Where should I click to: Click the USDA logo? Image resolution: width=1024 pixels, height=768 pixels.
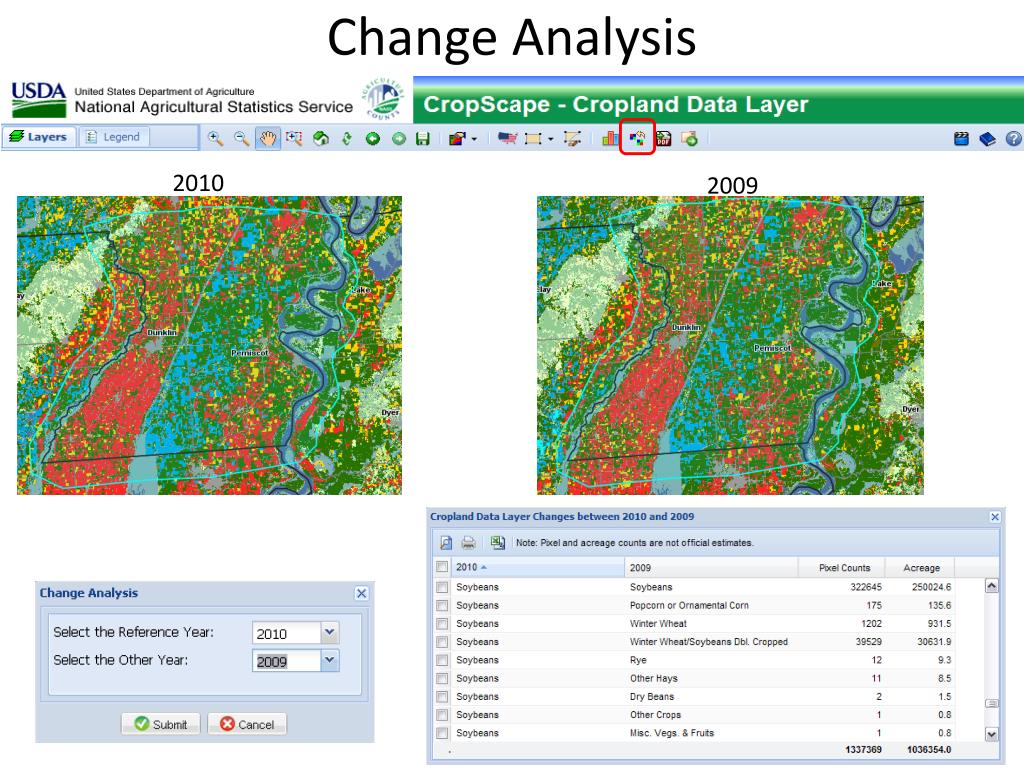click(x=39, y=99)
